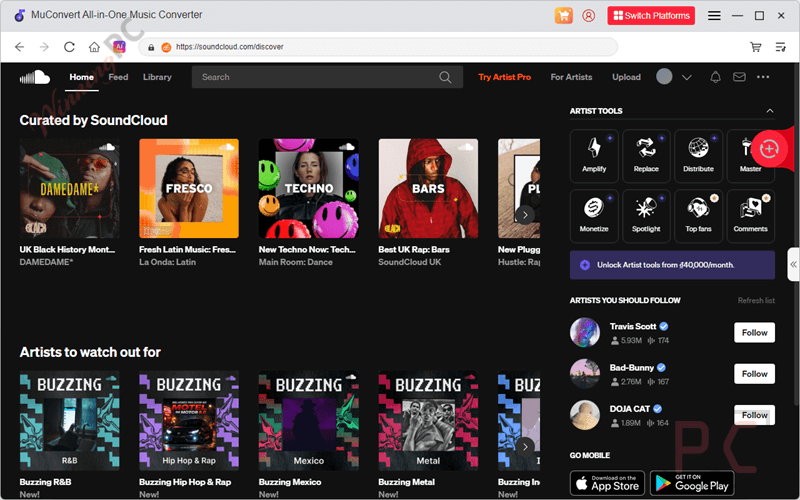Open the Monetize artist tool
Screen dimensions: 800x500
tap(594, 216)
